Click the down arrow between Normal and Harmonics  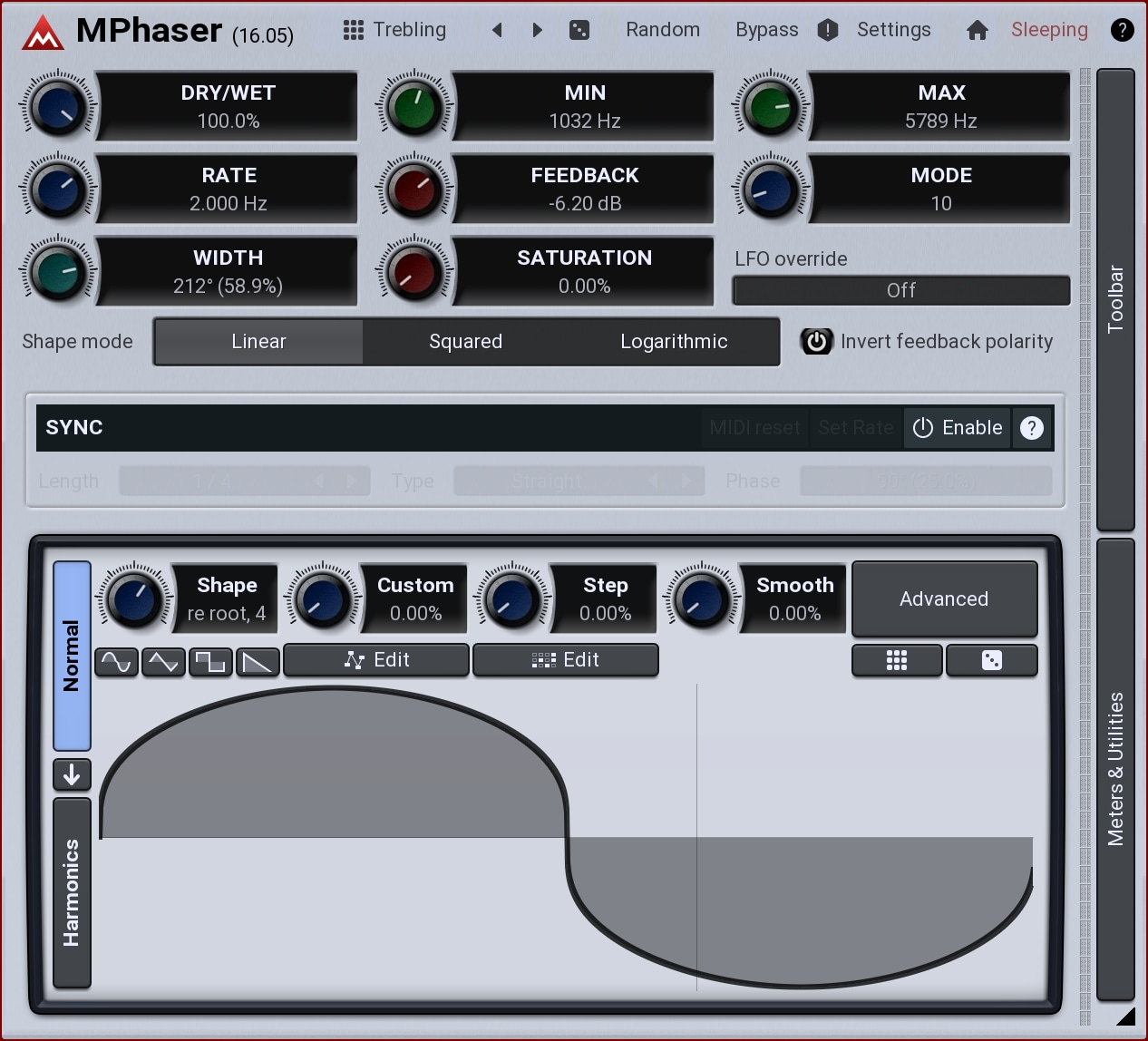tap(72, 774)
